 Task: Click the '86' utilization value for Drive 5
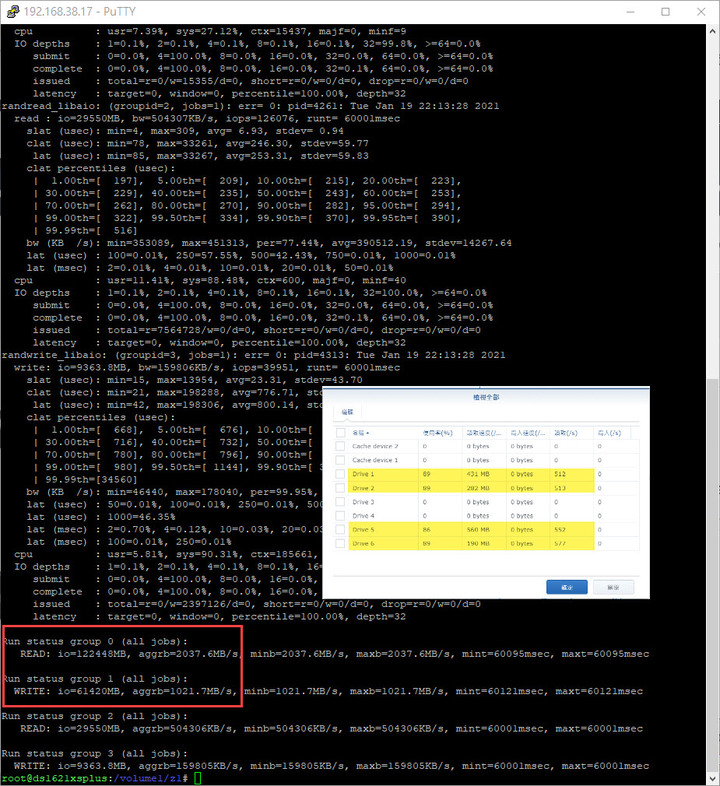pos(427,529)
